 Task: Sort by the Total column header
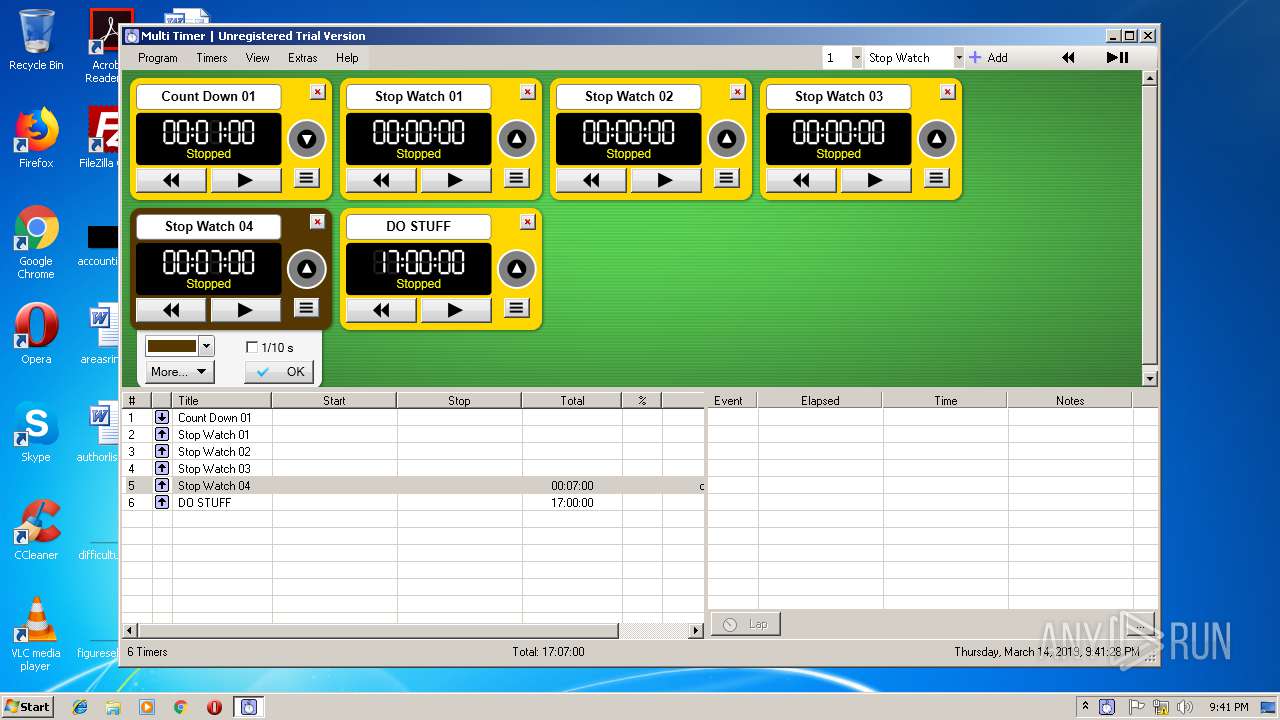572,400
